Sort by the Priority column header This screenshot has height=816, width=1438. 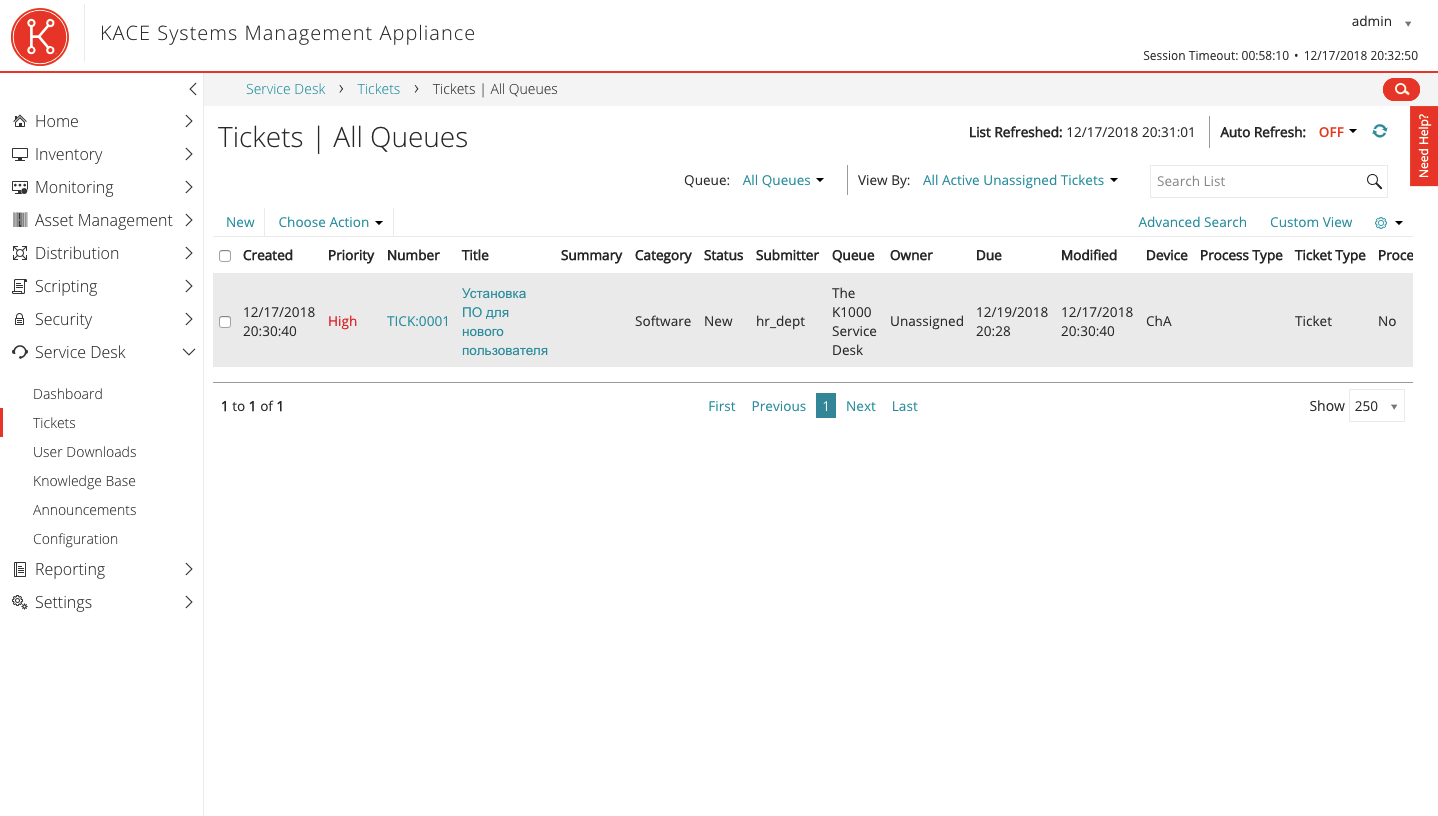tap(351, 255)
